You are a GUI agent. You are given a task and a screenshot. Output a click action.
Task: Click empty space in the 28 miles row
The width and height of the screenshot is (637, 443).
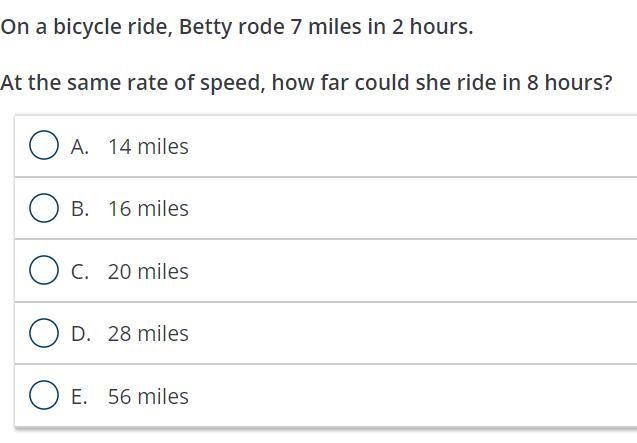coord(420,333)
